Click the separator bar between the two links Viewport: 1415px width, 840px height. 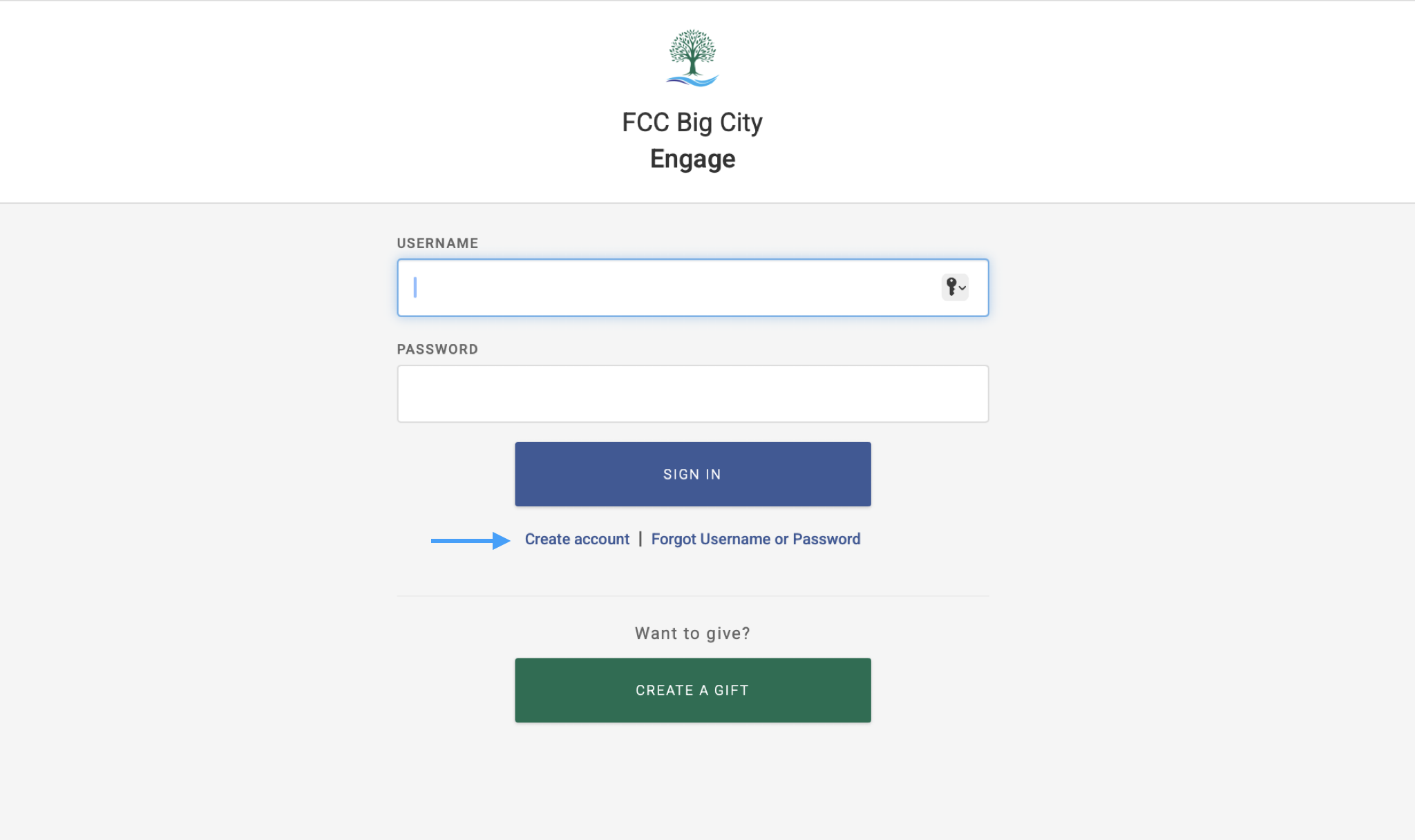pos(640,539)
